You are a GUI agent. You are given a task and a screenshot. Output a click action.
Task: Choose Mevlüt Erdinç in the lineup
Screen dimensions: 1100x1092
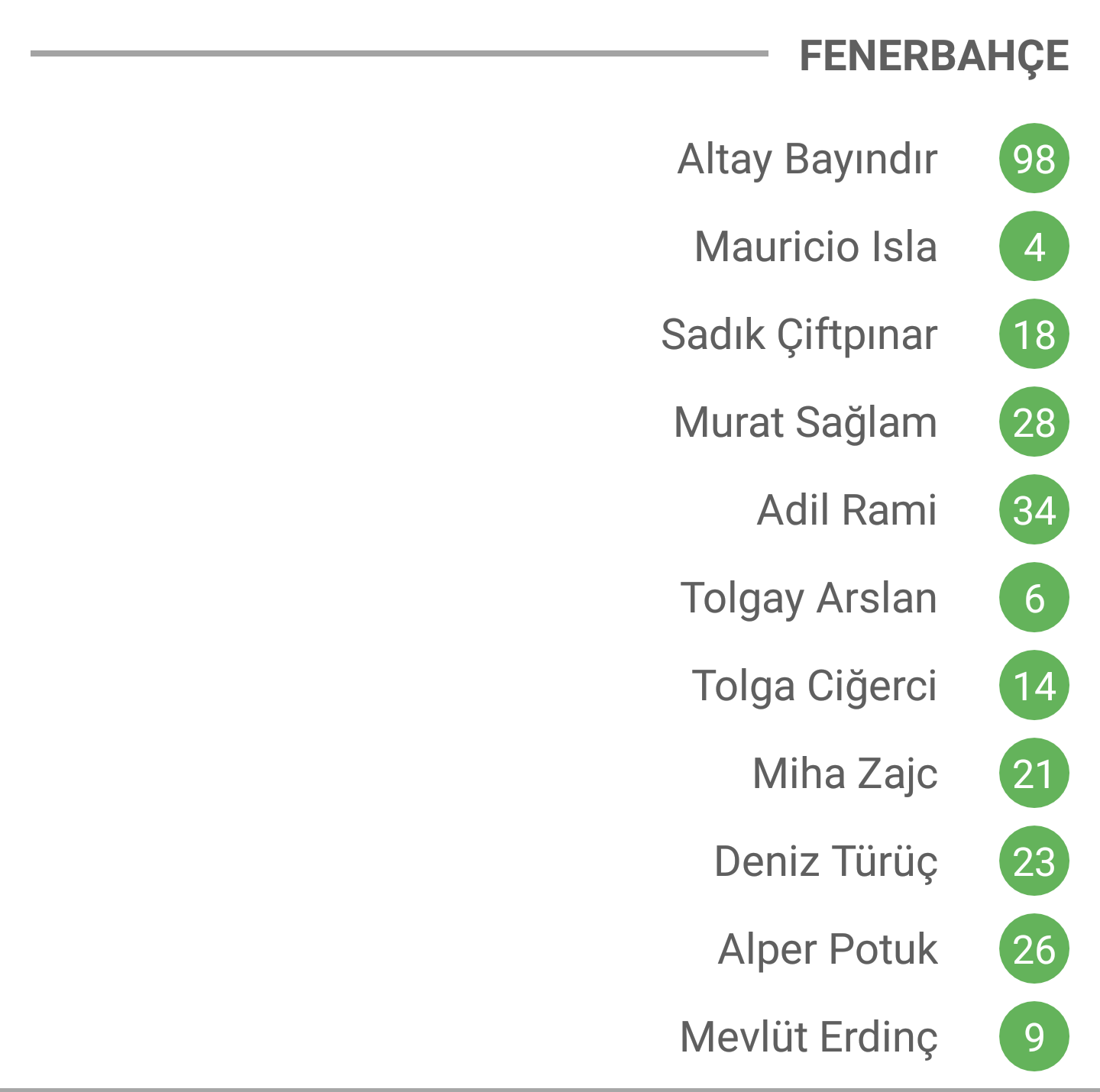[x=809, y=1038]
